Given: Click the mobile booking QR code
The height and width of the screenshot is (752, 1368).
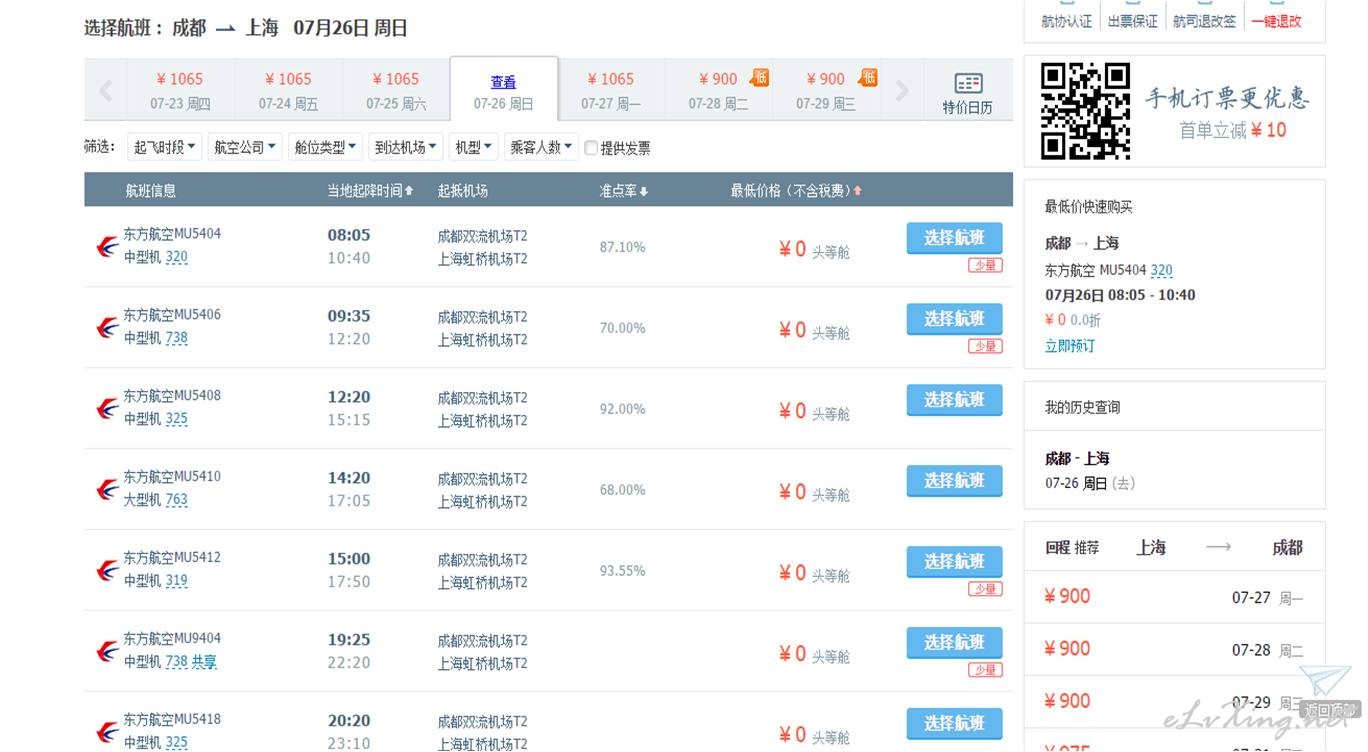Looking at the screenshot, I should pos(1085,111).
